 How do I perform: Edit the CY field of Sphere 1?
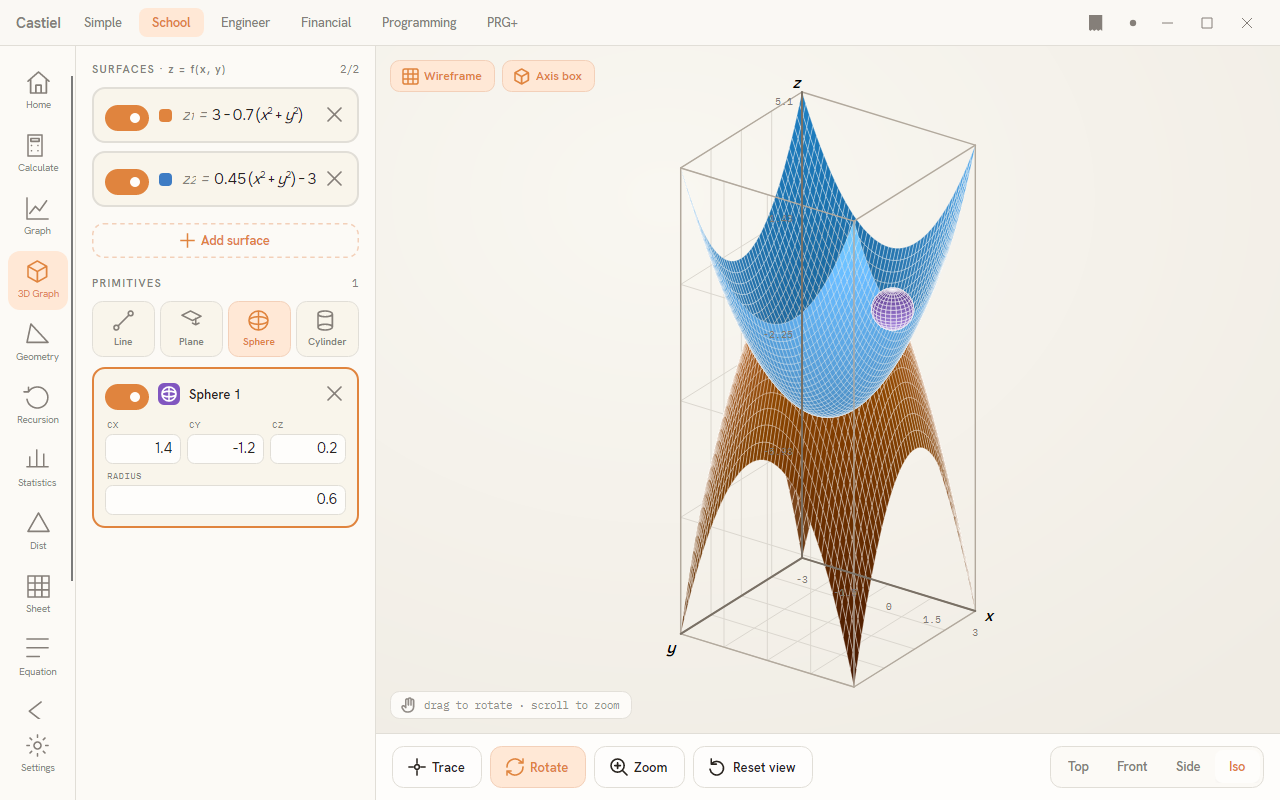coord(225,448)
